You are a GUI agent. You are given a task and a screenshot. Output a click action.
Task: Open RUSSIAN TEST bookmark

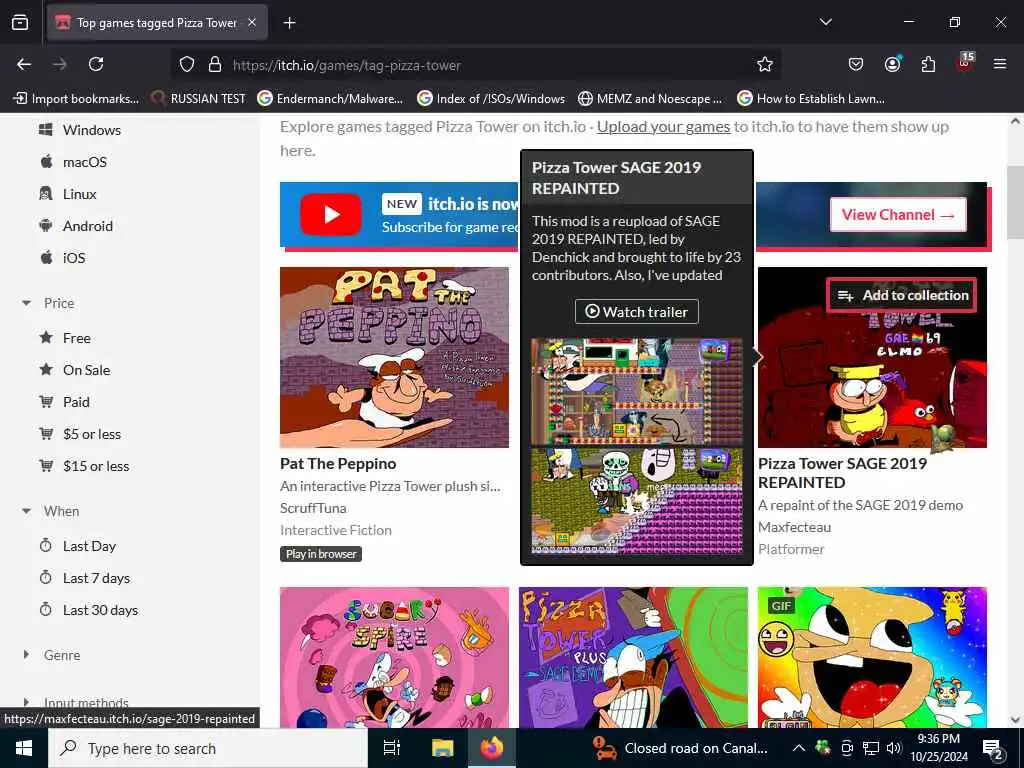199,99
